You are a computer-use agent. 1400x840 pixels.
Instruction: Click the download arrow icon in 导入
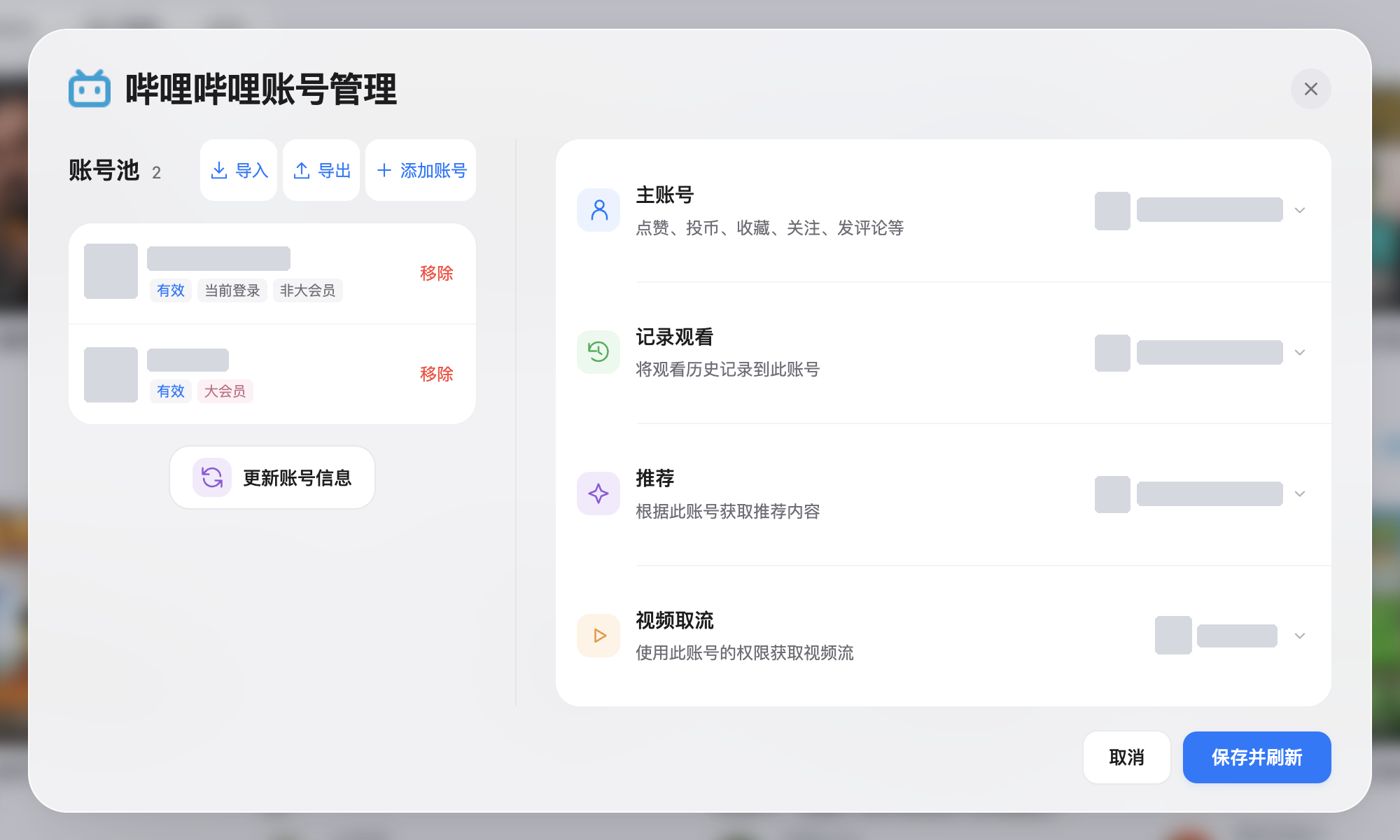point(219,170)
